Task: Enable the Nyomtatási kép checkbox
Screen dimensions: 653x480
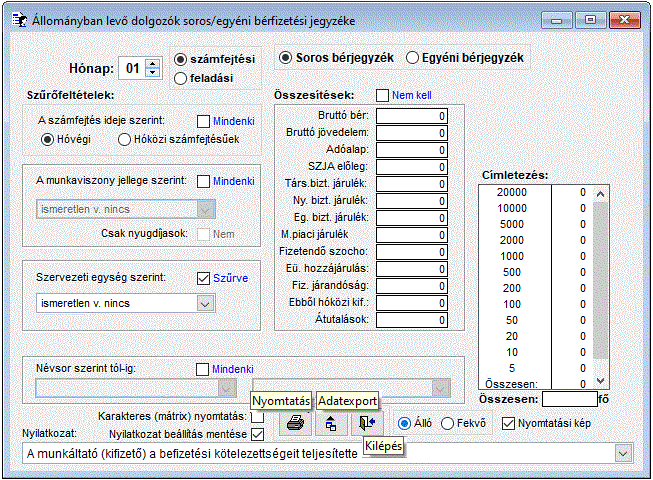Action: point(509,423)
